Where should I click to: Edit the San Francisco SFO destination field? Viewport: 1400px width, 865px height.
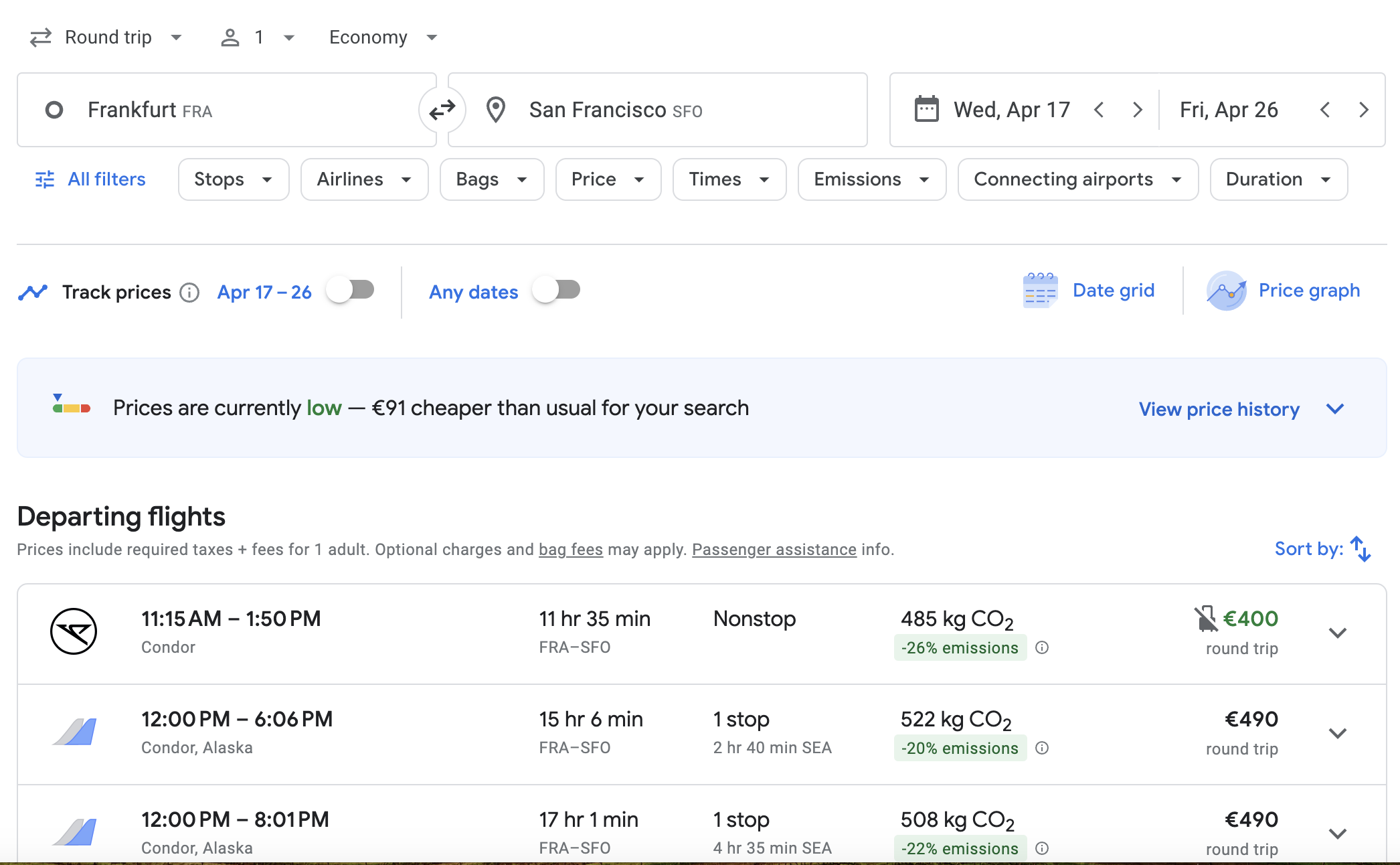click(x=658, y=110)
